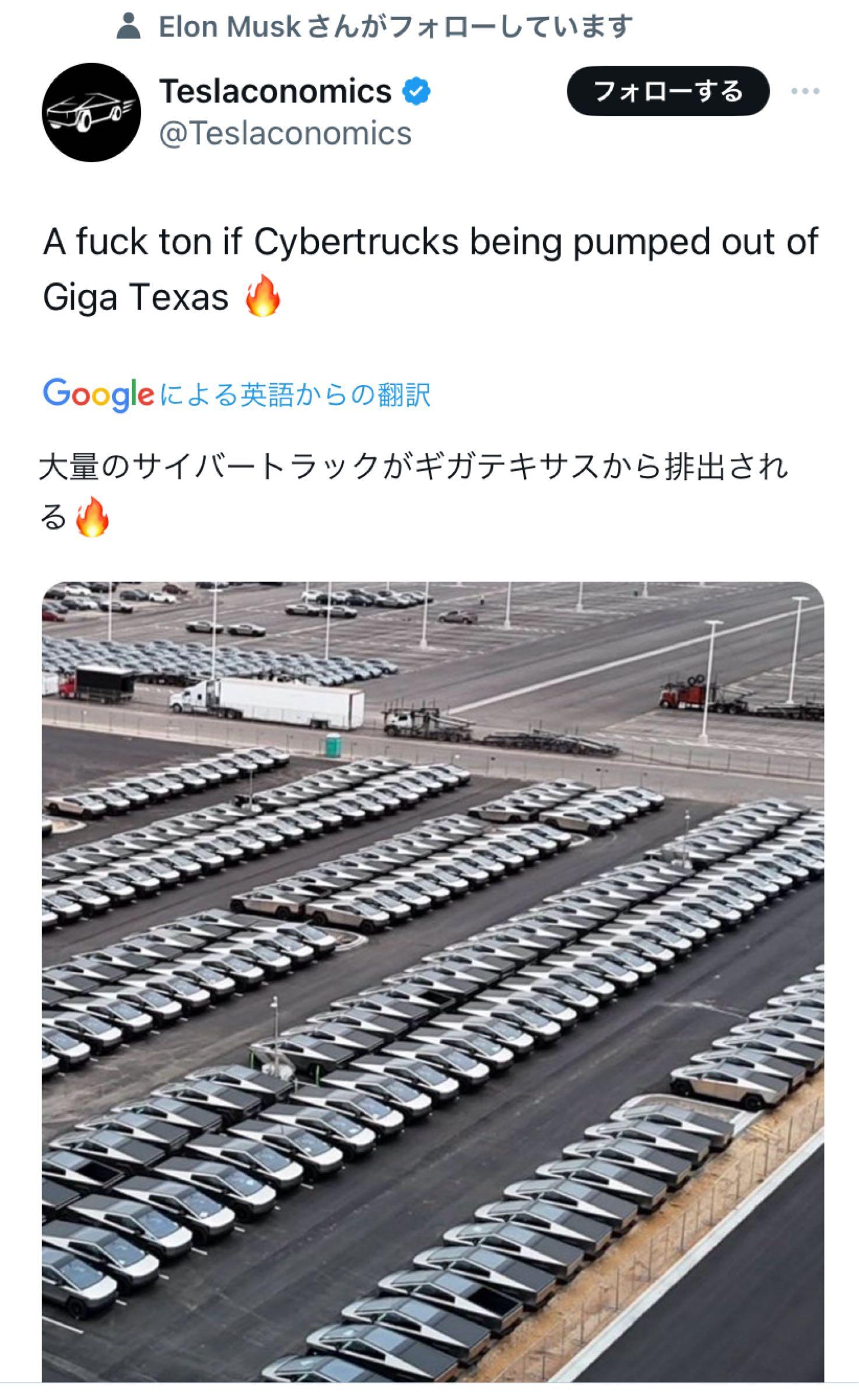Click the words Giga Texas in the tweet
The width and height of the screenshot is (859, 1400).
point(135,297)
